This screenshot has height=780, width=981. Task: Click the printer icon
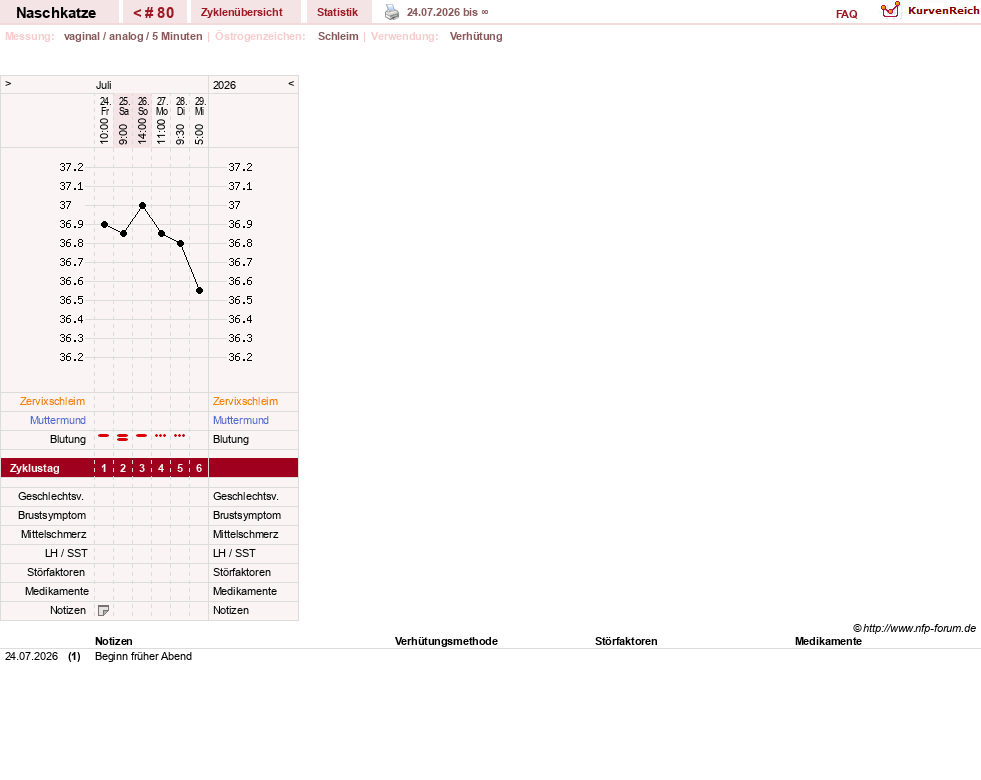(392, 12)
